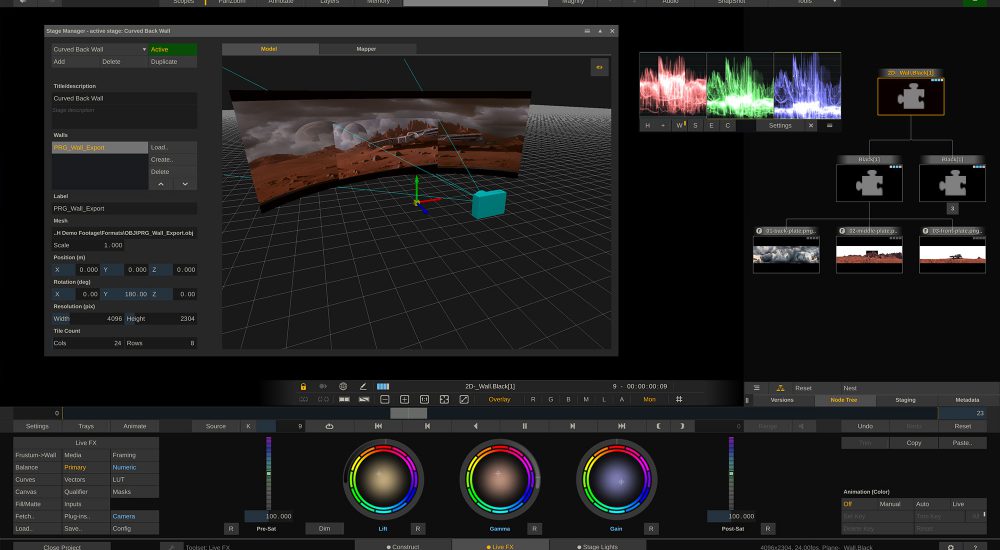The image size is (1000, 550).
Task: Open the Curved Back Wall stage dropdown
Action: 99,49
